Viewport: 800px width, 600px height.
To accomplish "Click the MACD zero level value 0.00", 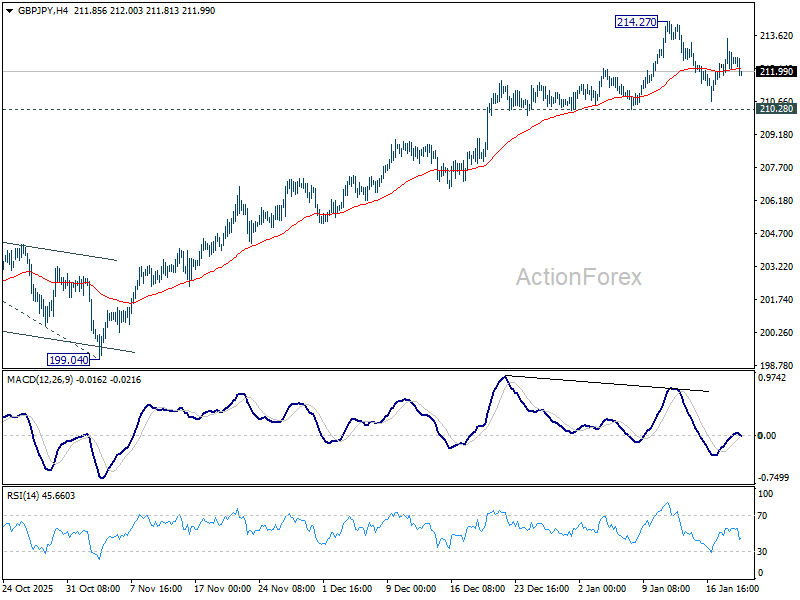I will click(x=767, y=435).
